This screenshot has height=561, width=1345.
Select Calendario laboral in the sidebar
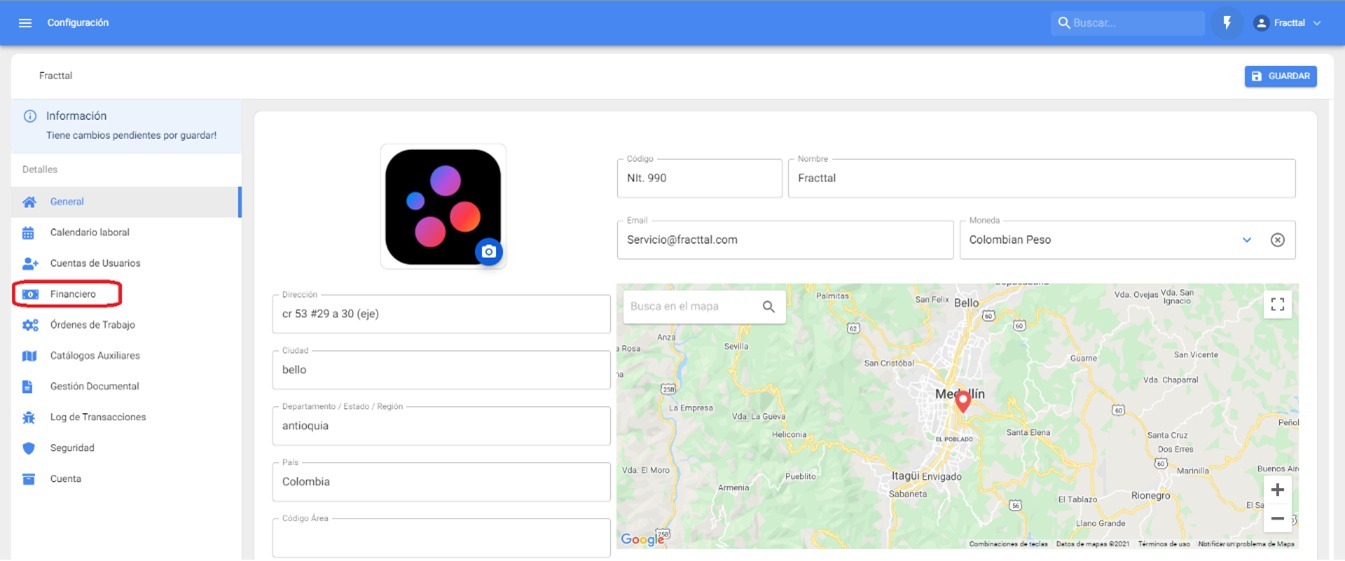click(90, 232)
